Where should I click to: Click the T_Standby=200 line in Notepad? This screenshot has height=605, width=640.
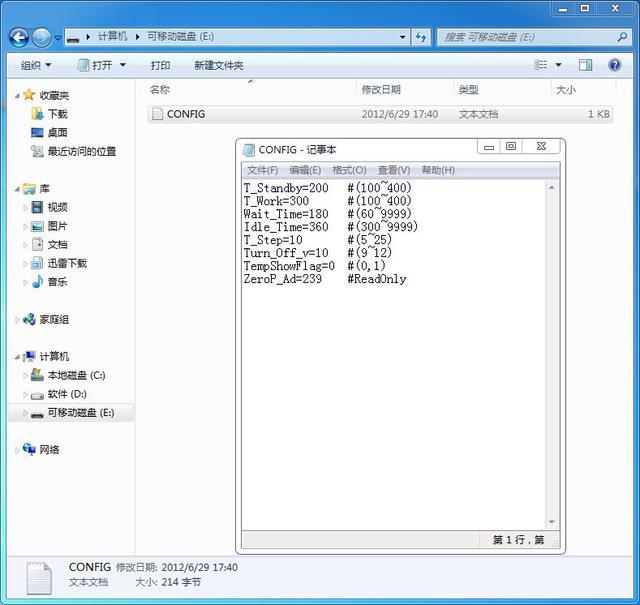(328, 188)
